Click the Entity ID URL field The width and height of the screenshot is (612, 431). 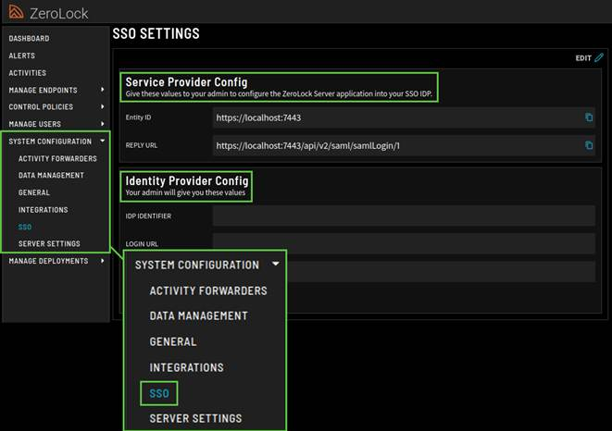pos(404,118)
